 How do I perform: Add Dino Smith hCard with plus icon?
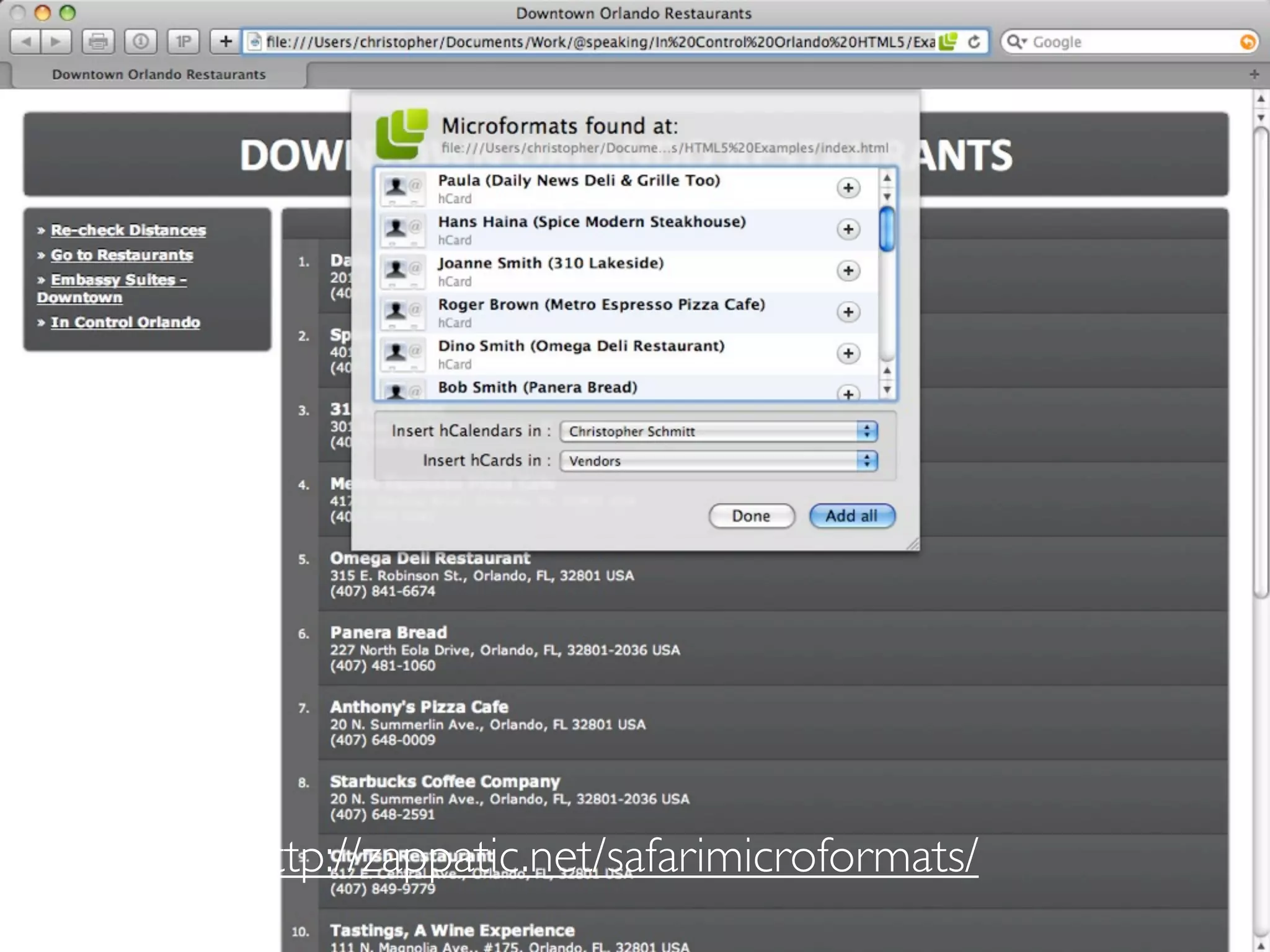coord(848,353)
